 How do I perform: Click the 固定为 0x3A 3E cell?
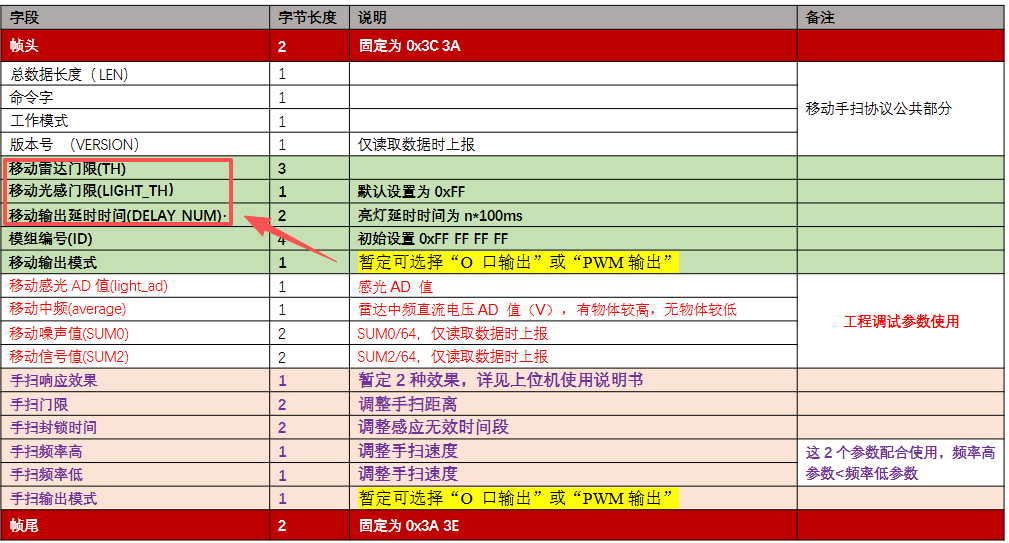coord(573,525)
